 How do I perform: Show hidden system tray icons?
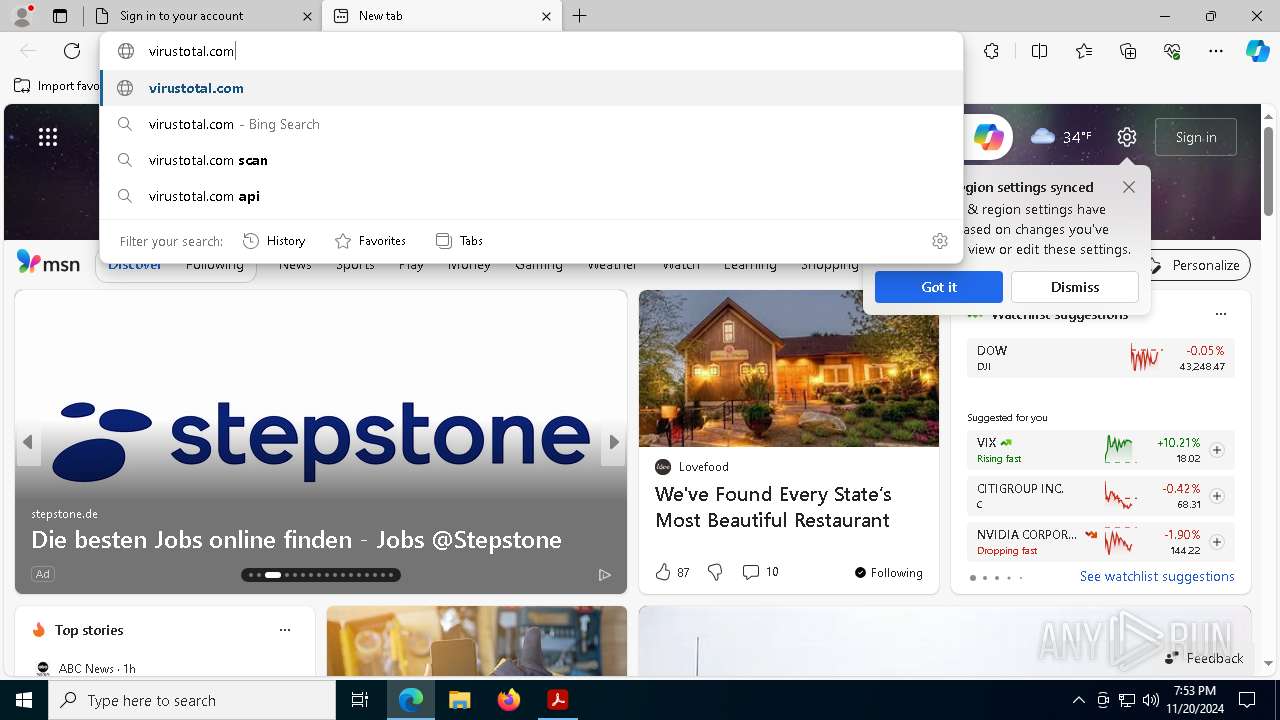coord(1078,700)
